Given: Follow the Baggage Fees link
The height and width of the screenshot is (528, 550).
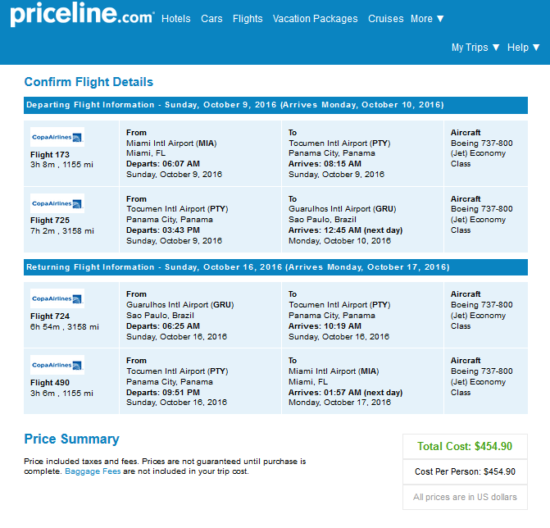Looking at the screenshot, I should click(93, 471).
